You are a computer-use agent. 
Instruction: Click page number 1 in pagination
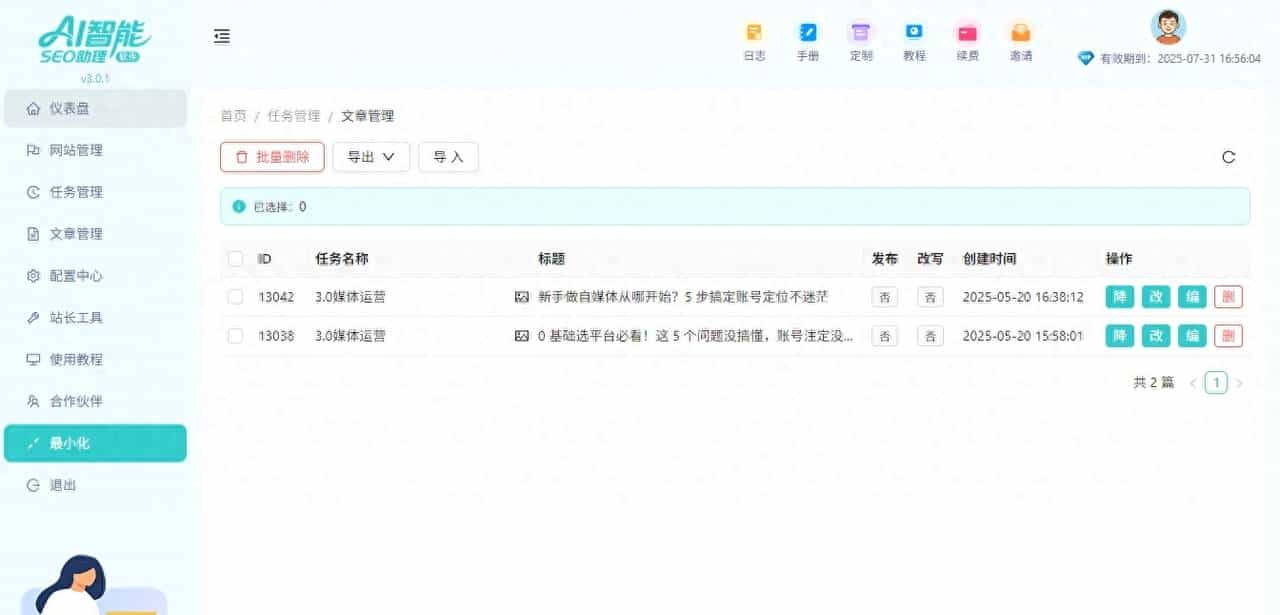point(1216,382)
